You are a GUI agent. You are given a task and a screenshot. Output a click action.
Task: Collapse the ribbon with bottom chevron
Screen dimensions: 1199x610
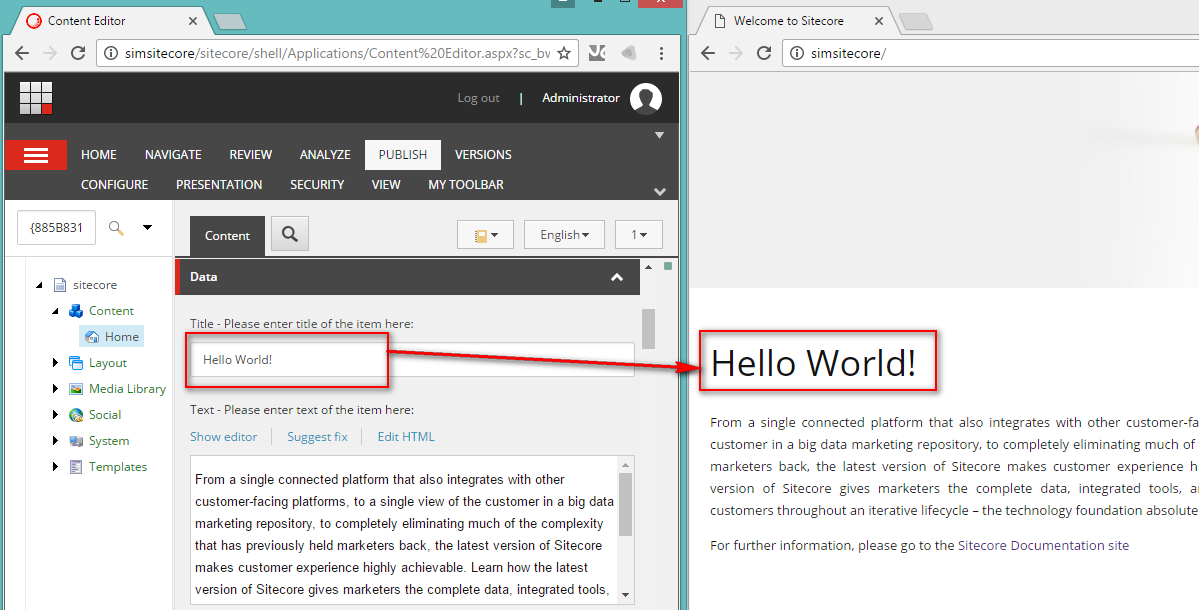click(660, 191)
